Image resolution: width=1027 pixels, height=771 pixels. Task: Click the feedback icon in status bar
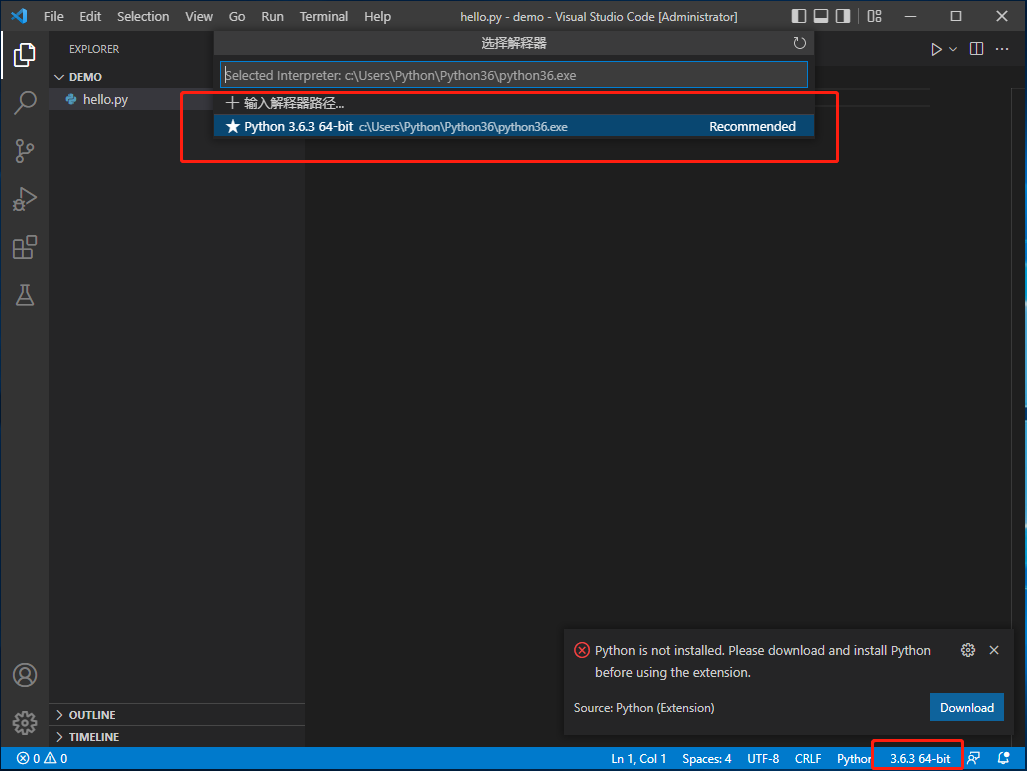pos(973,759)
